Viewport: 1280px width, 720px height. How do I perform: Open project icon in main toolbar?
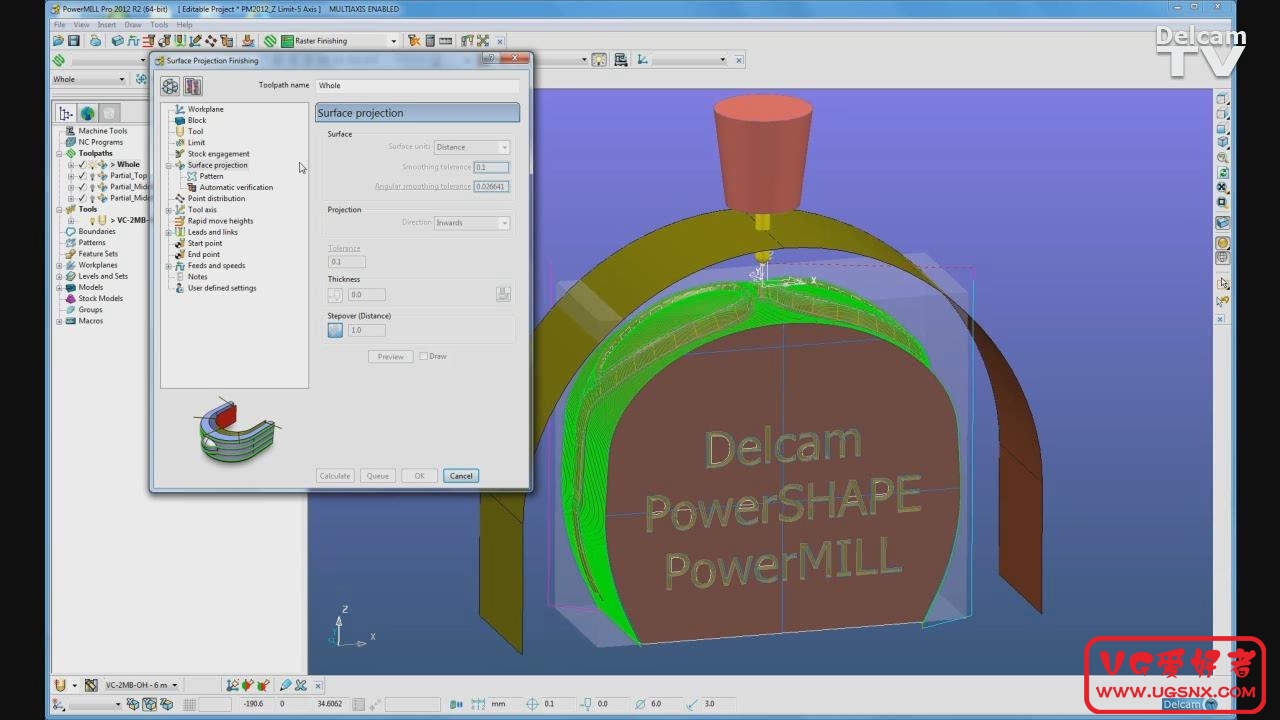click(58, 41)
